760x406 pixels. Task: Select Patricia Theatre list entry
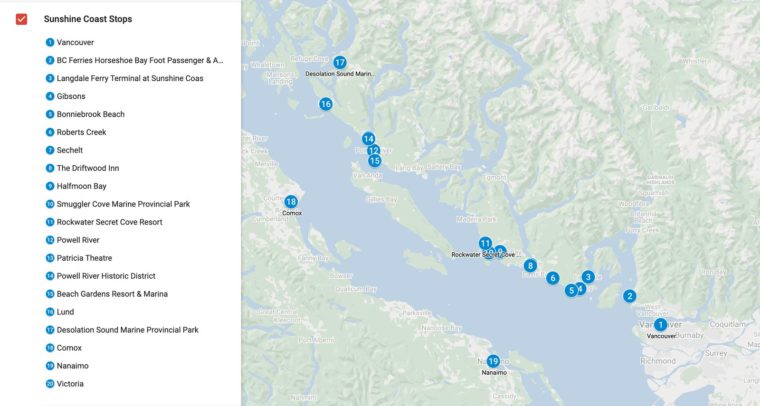click(x=85, y=258)
